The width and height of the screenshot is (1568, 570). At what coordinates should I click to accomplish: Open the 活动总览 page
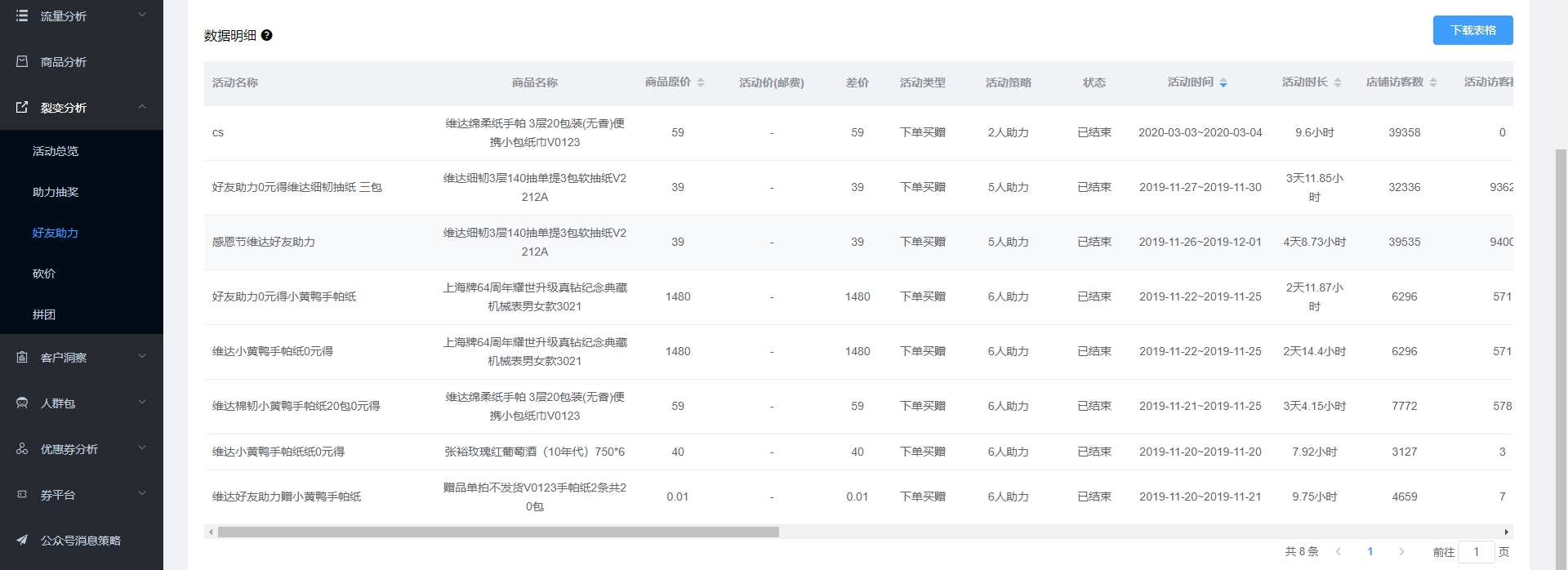(56, 151)
